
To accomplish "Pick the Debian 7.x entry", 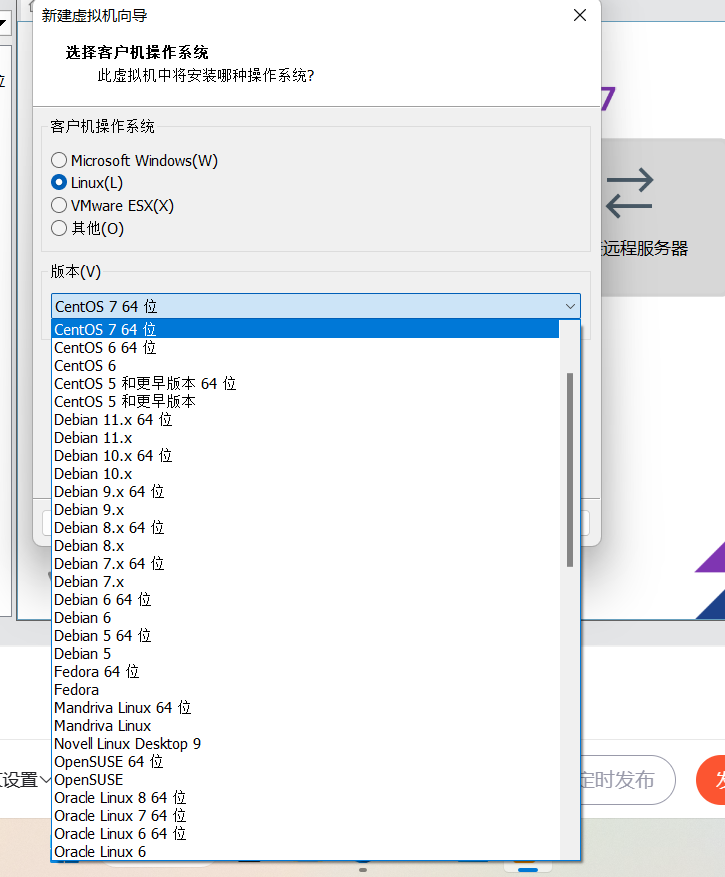I will 305,581.
